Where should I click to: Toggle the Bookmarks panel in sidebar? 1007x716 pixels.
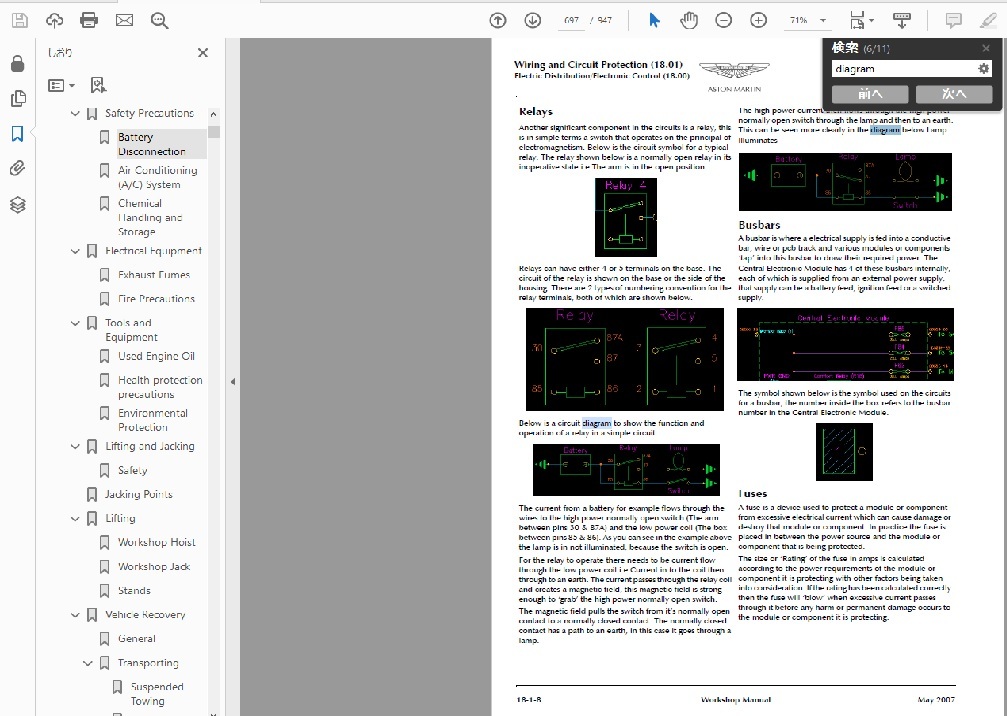[x=17, y=133]
